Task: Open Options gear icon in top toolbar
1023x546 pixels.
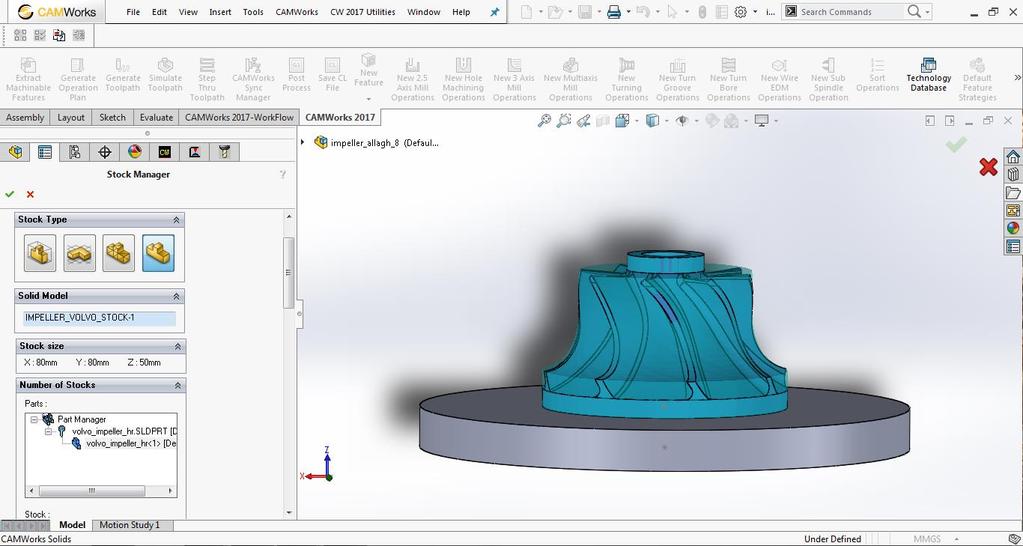Action: [x=741, y=12]
